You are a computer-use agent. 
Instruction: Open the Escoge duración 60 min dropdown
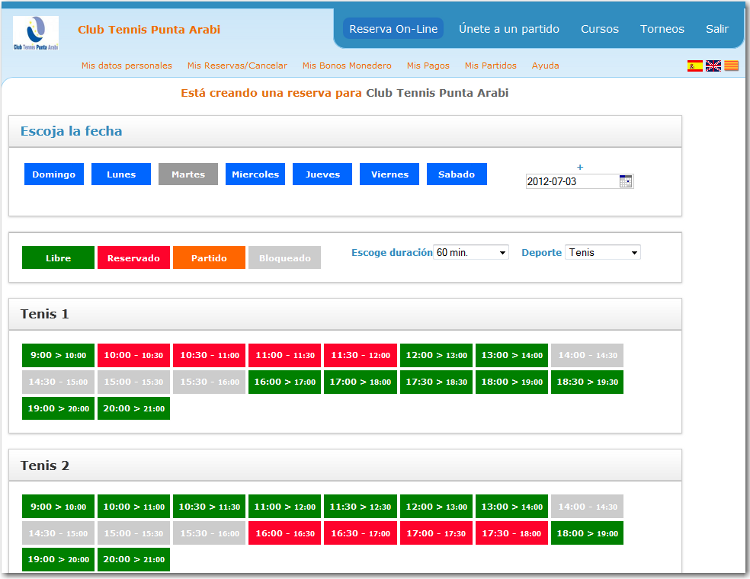[471, 252]
